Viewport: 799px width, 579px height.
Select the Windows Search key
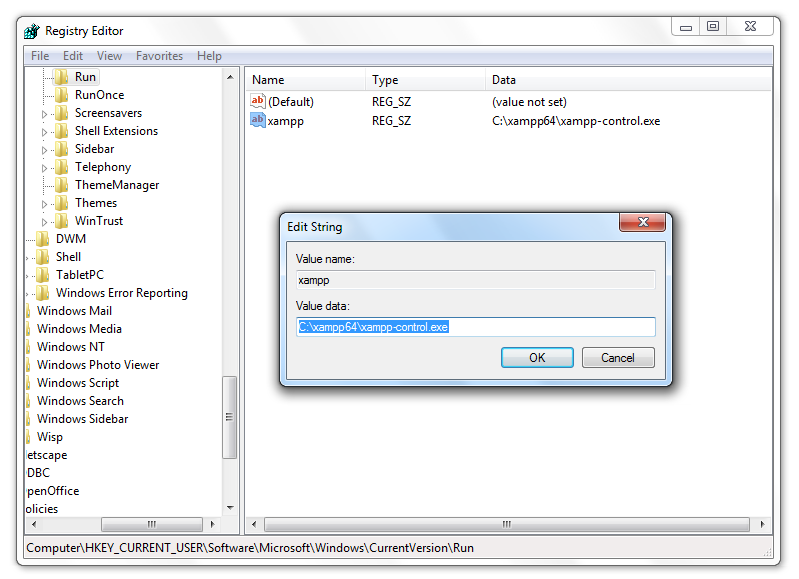[80, 401]
